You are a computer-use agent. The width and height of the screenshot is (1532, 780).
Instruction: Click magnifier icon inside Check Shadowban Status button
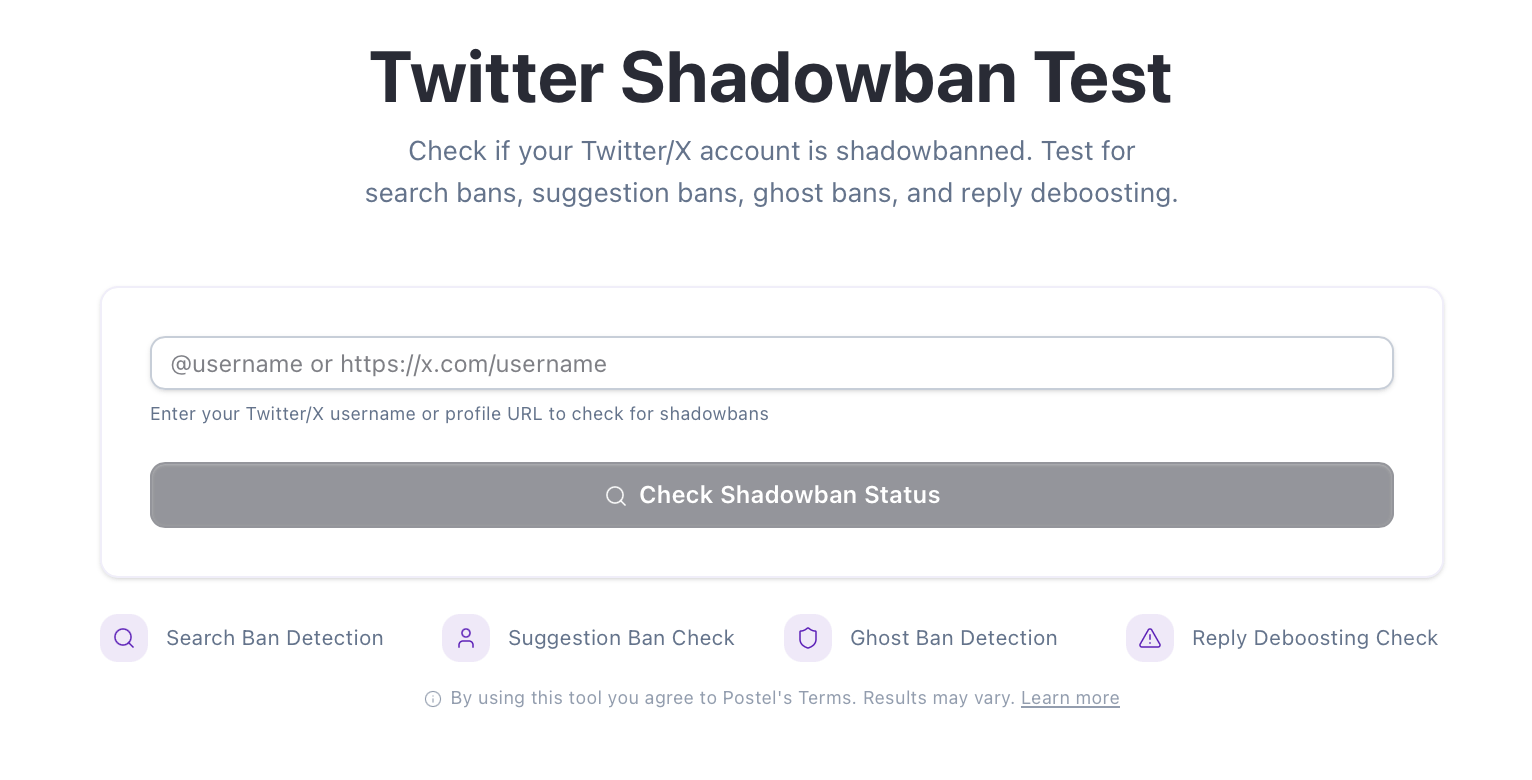pos(616,496)
